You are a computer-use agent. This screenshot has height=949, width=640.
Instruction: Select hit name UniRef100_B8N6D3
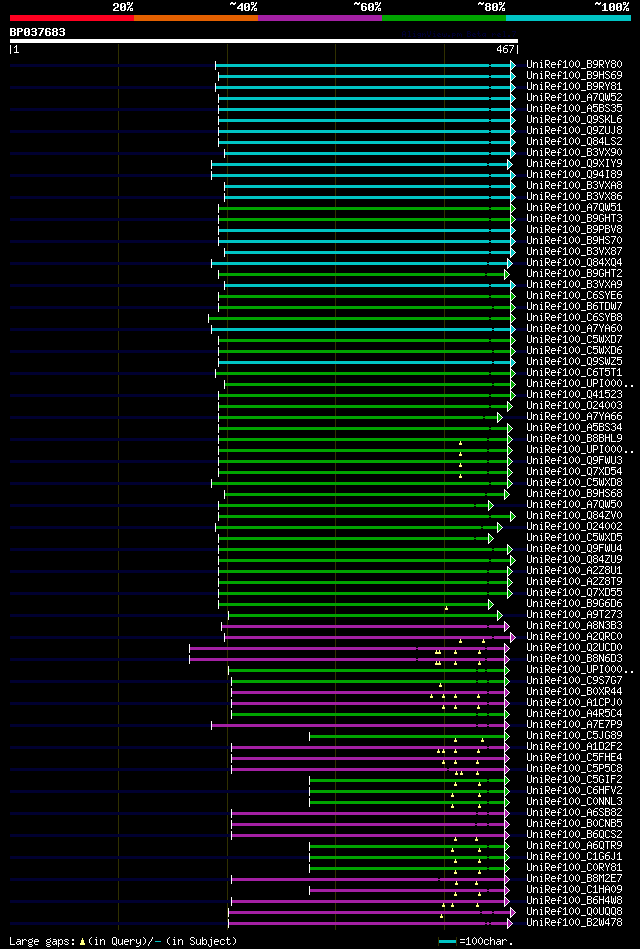point(574,658)
